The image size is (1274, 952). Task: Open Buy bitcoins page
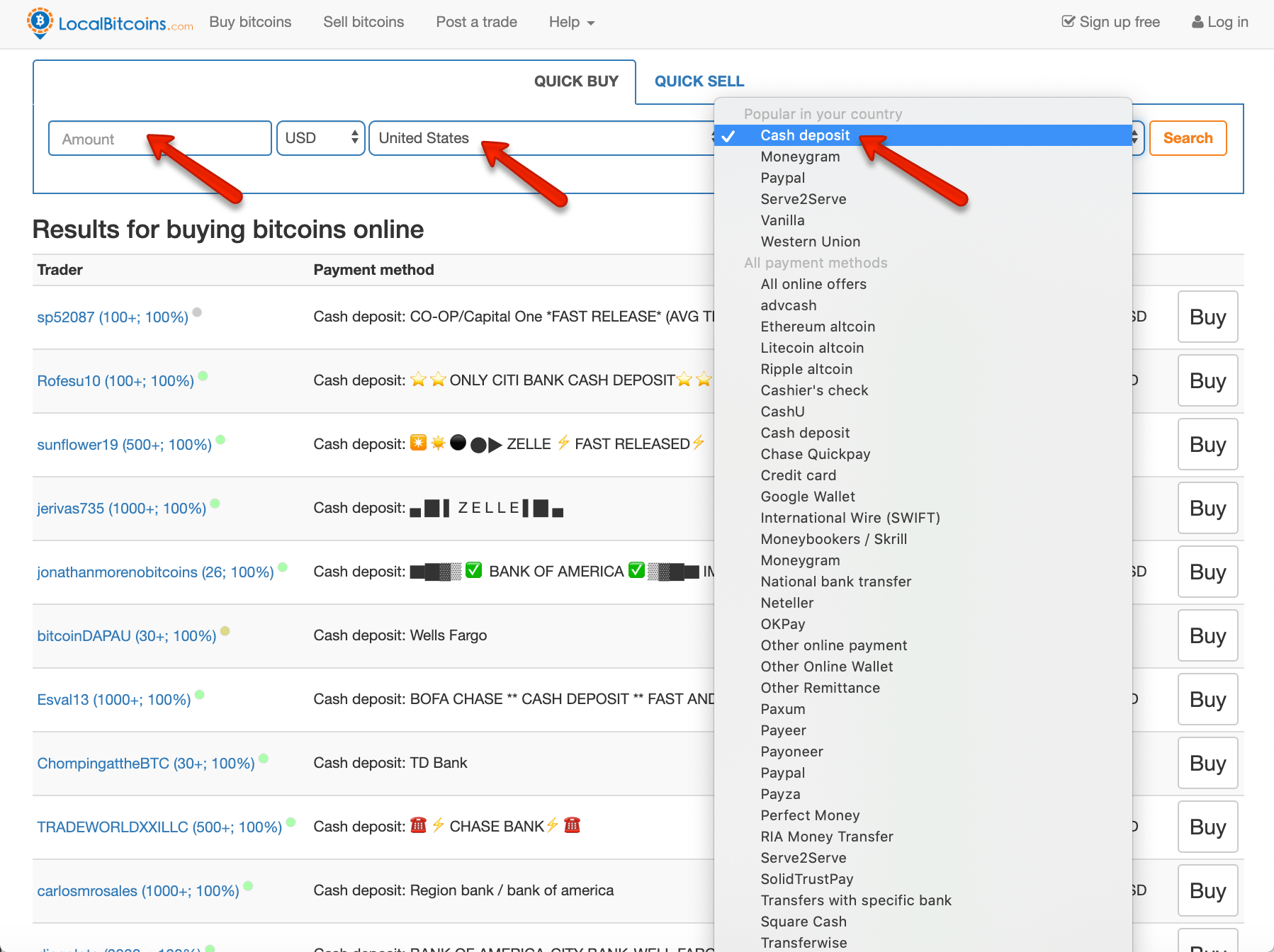[250, 22]
